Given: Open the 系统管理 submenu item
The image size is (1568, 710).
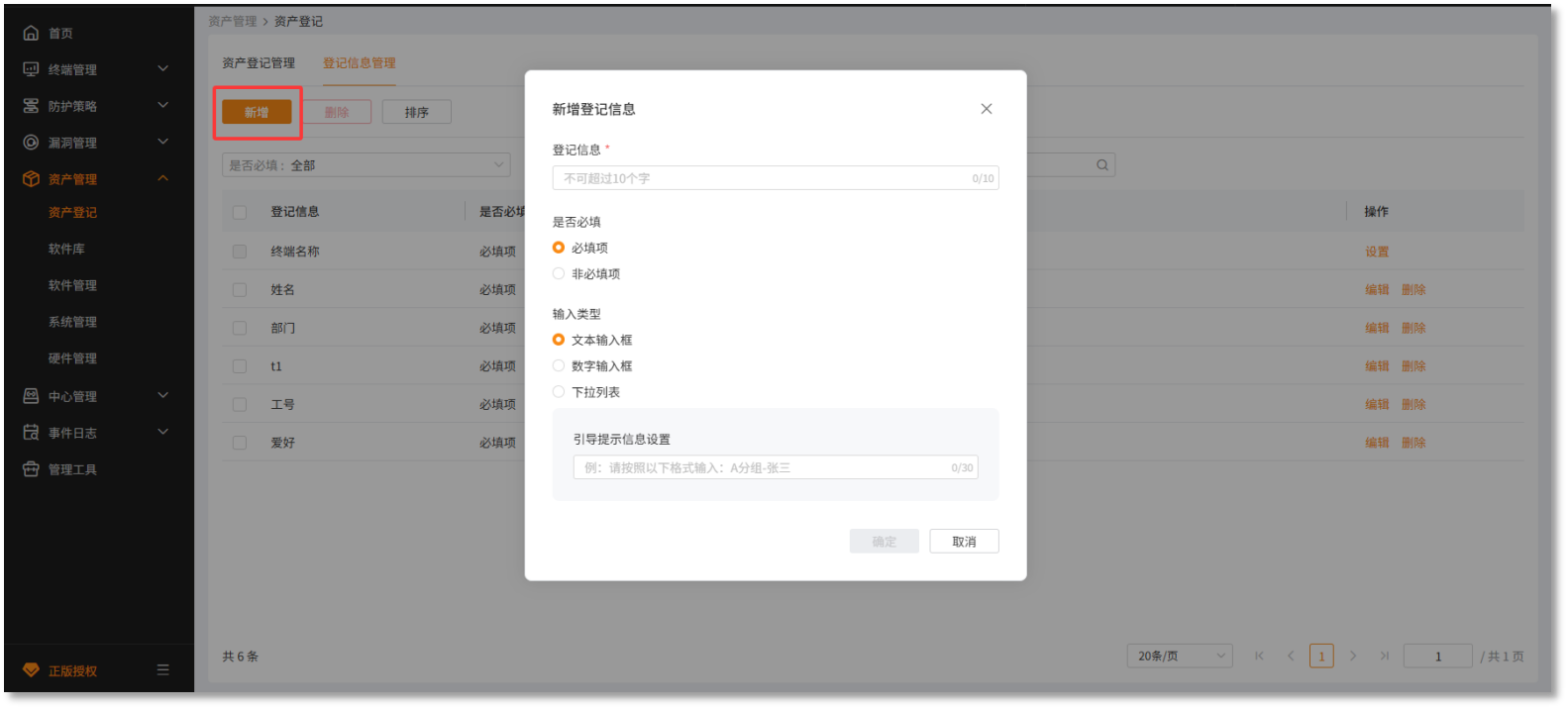Looking at the screenshot, I should 72,322.
